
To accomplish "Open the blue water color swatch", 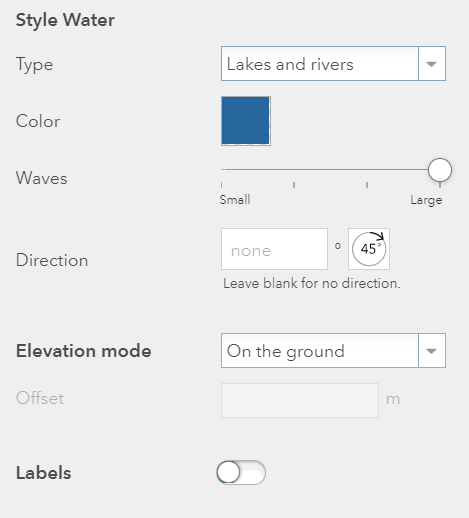I will [x=246, y=121].
